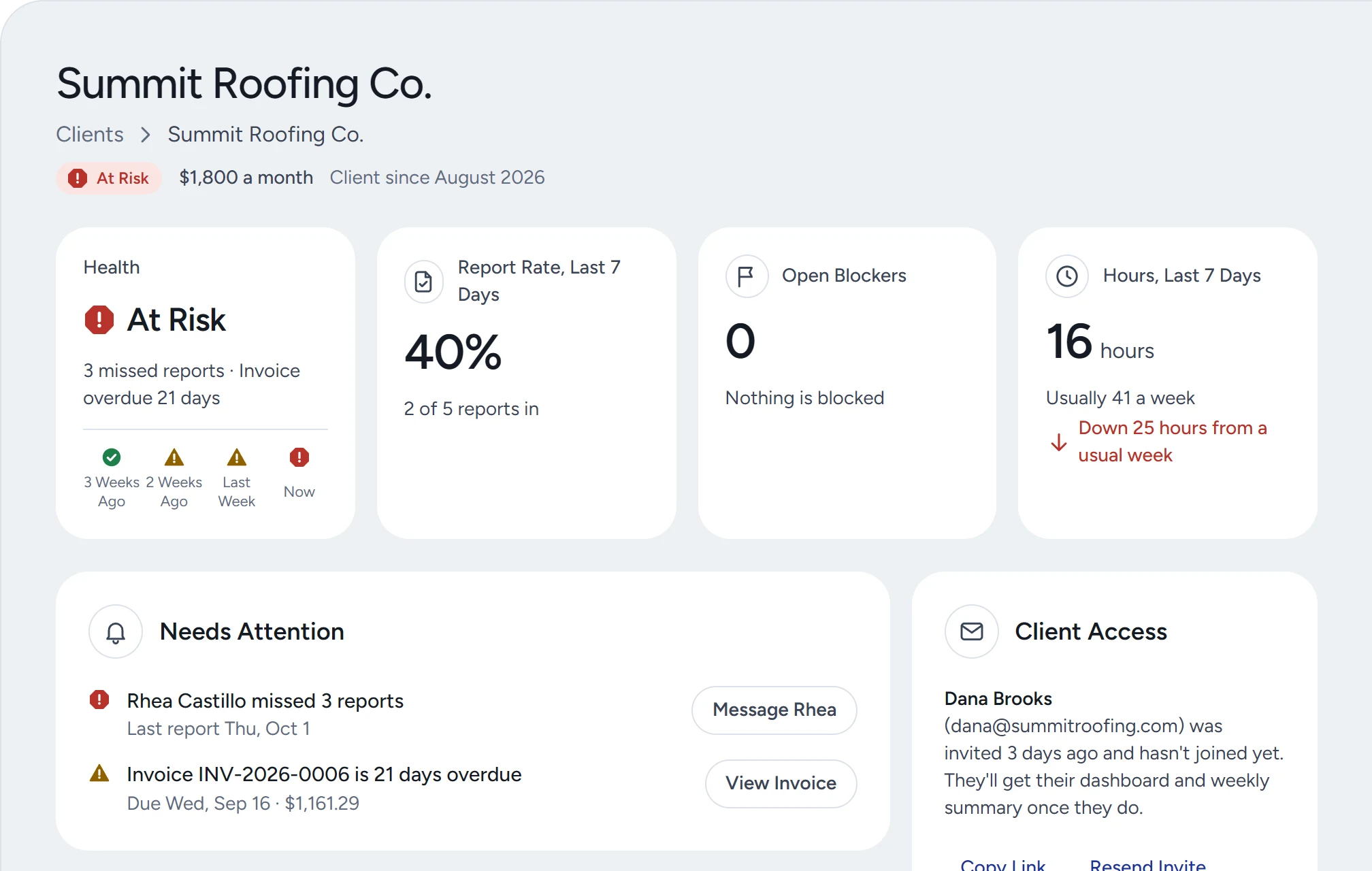The image size is (1372, 871).
Task: Click the red alert icon for Now
Action: coord(299,457)
